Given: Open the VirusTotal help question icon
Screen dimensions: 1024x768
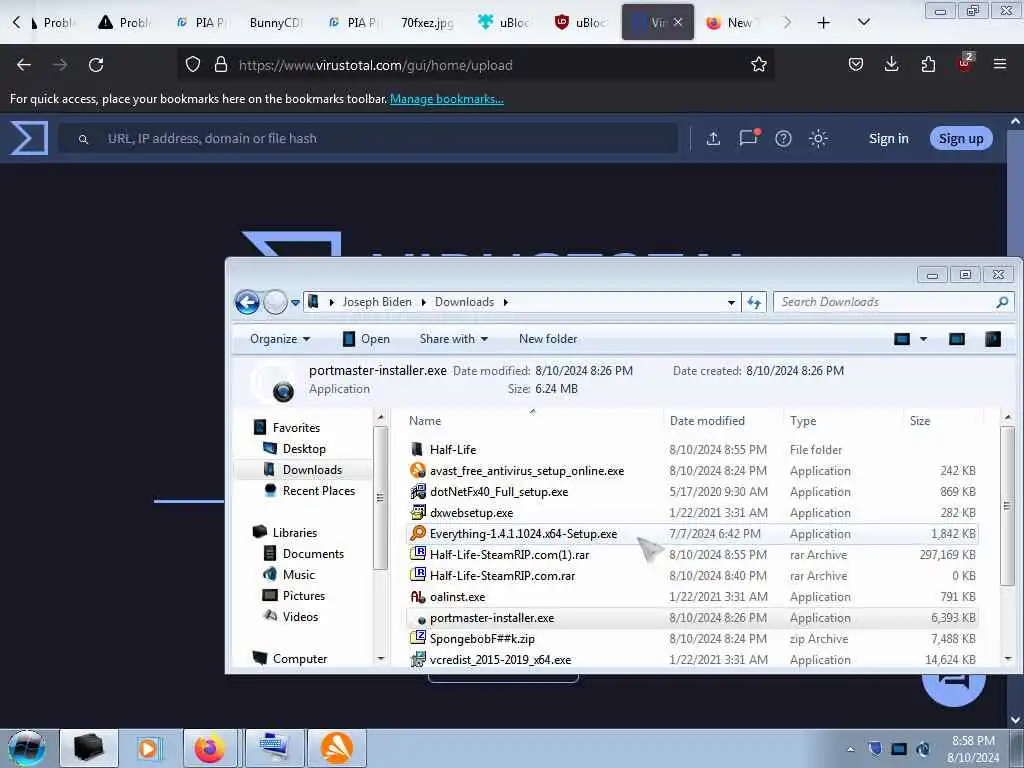Looking at the screenshot, I should pos(783,138).
